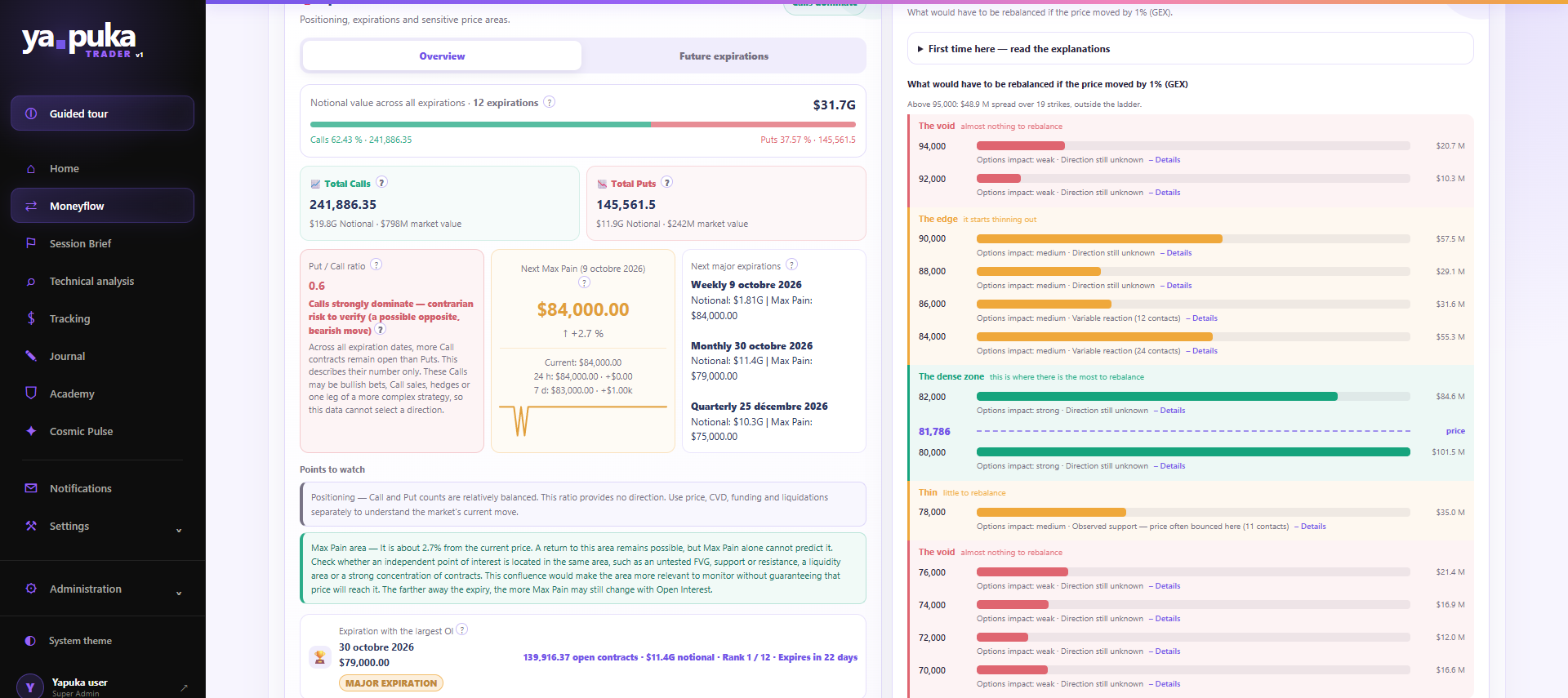Switch to the Overview tab

tap(442, 56)
